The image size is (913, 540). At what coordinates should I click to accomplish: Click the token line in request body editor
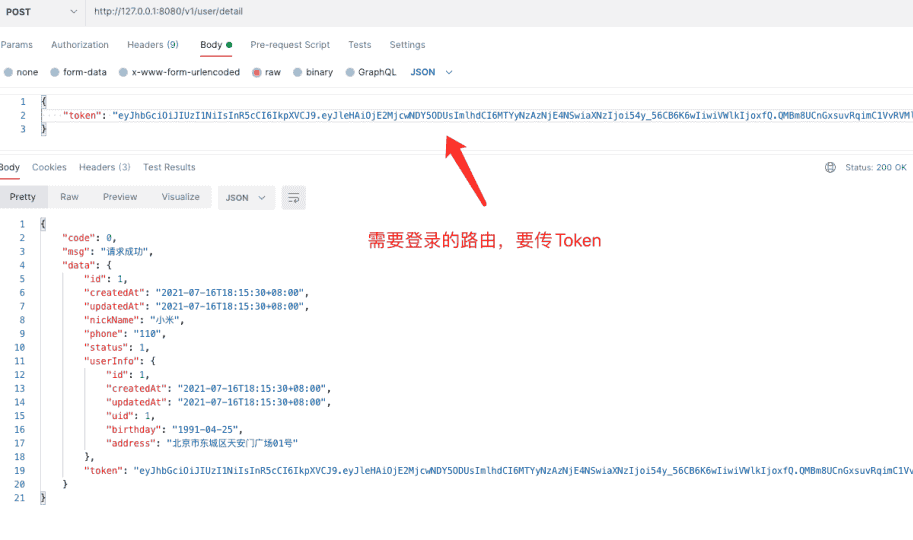point(400,115)
